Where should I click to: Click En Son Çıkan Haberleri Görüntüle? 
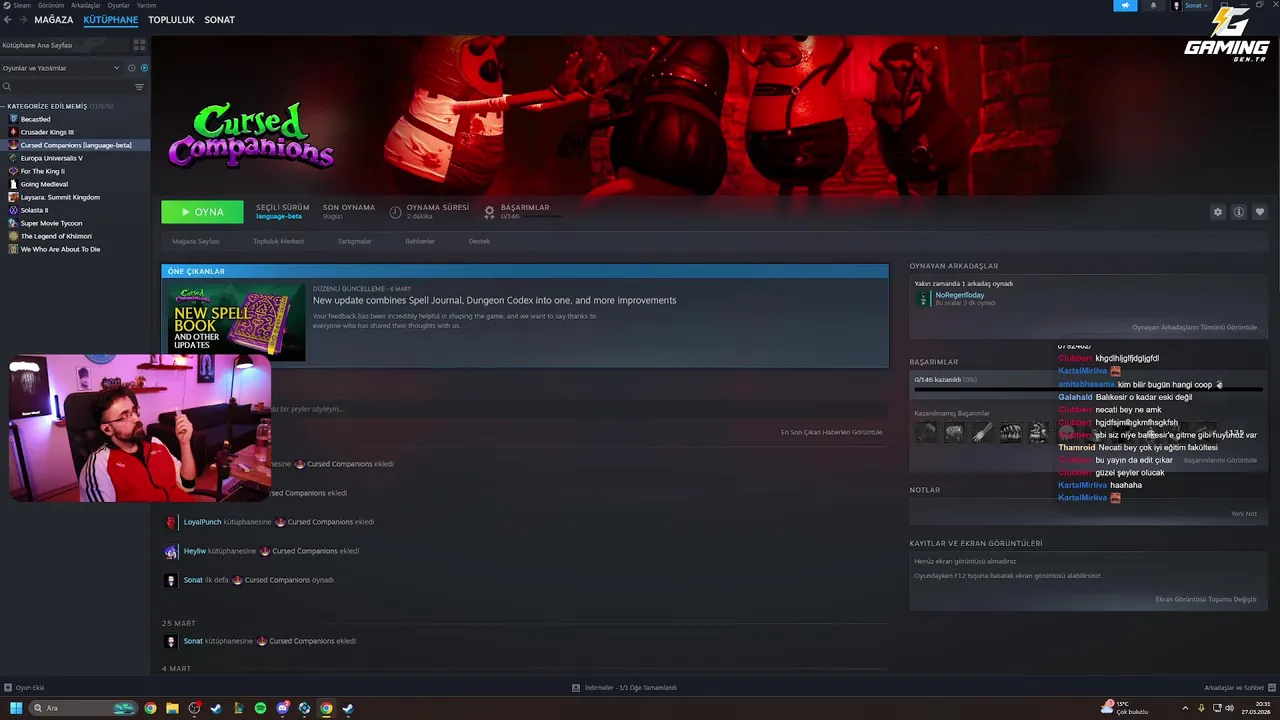pyautogui.click(x=831, y=432)
